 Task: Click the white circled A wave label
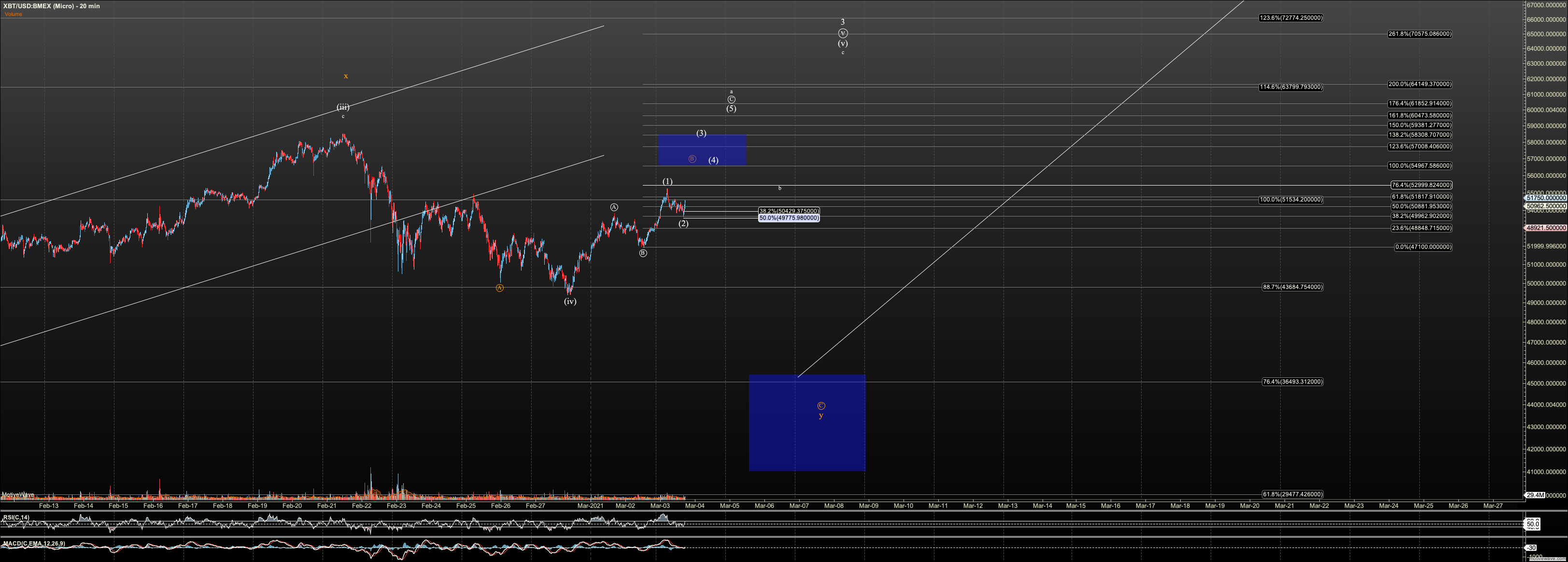[614, 208]
